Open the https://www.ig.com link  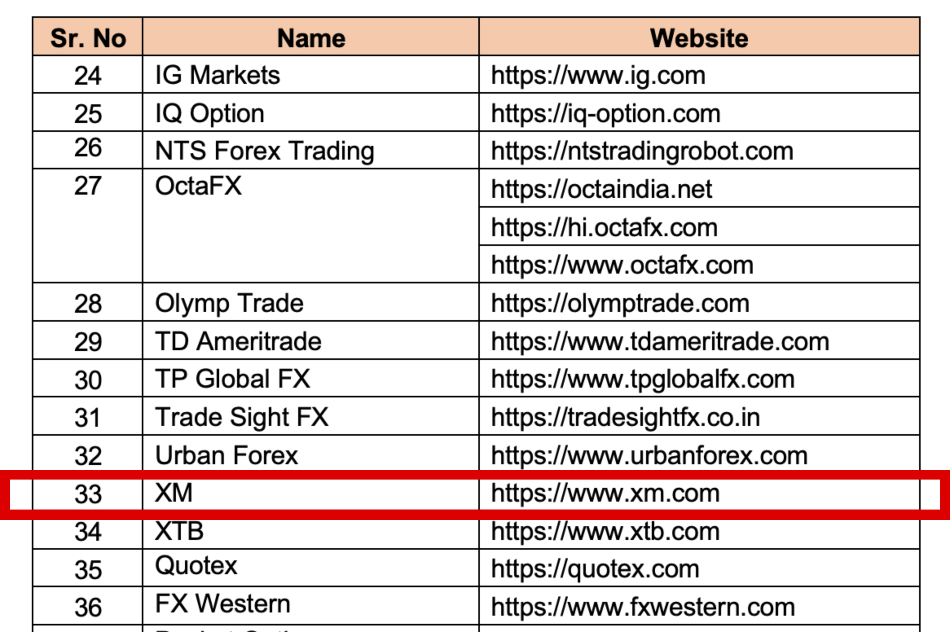pyautogui.click(x=598, y=76)
